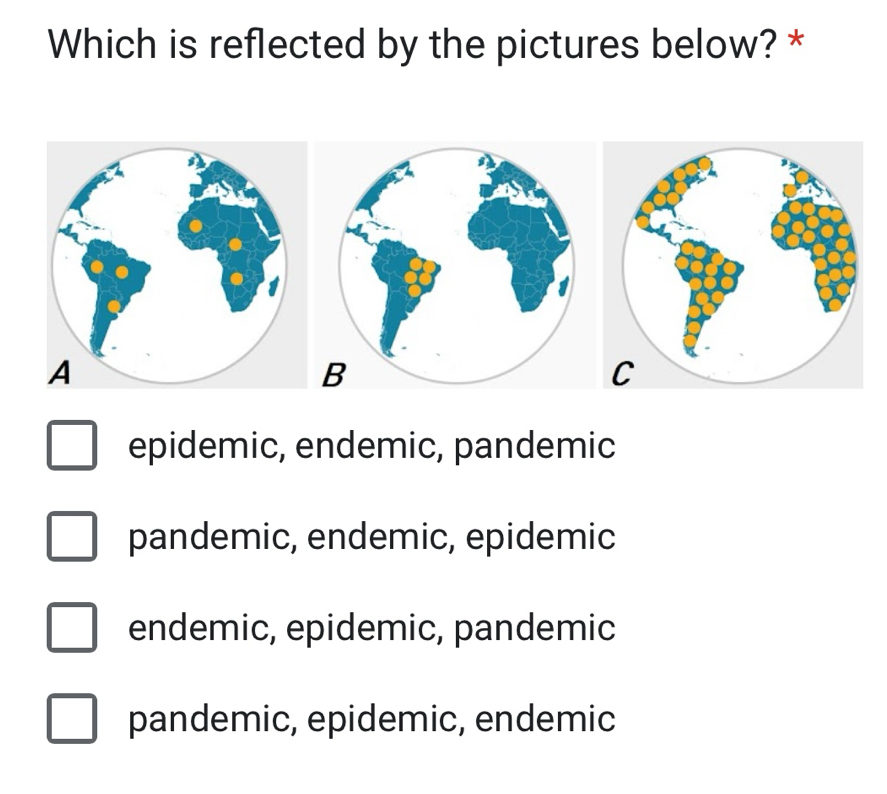Tick the 'endemic, epidemic, pandemic' checkbox
887x794 pixels.
(x=72, y=628)
